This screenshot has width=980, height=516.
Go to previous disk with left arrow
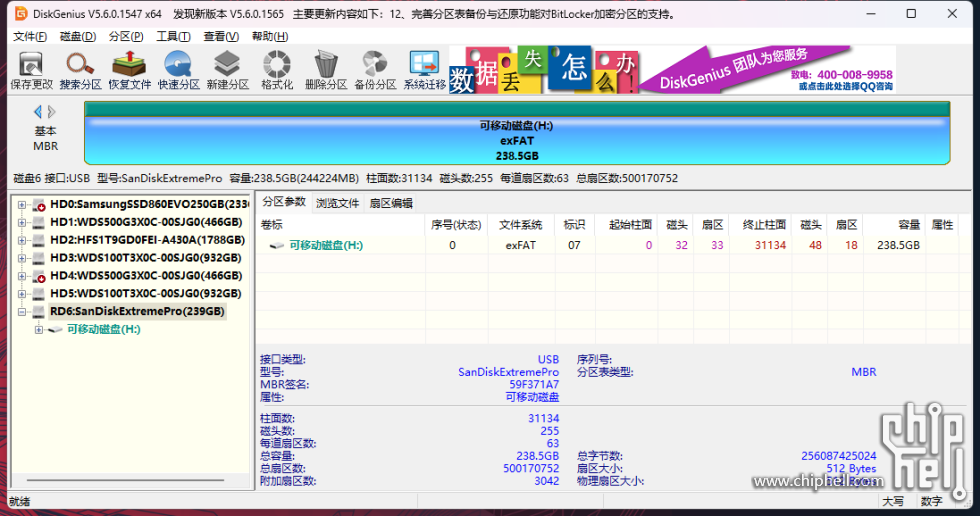(38, 112)
